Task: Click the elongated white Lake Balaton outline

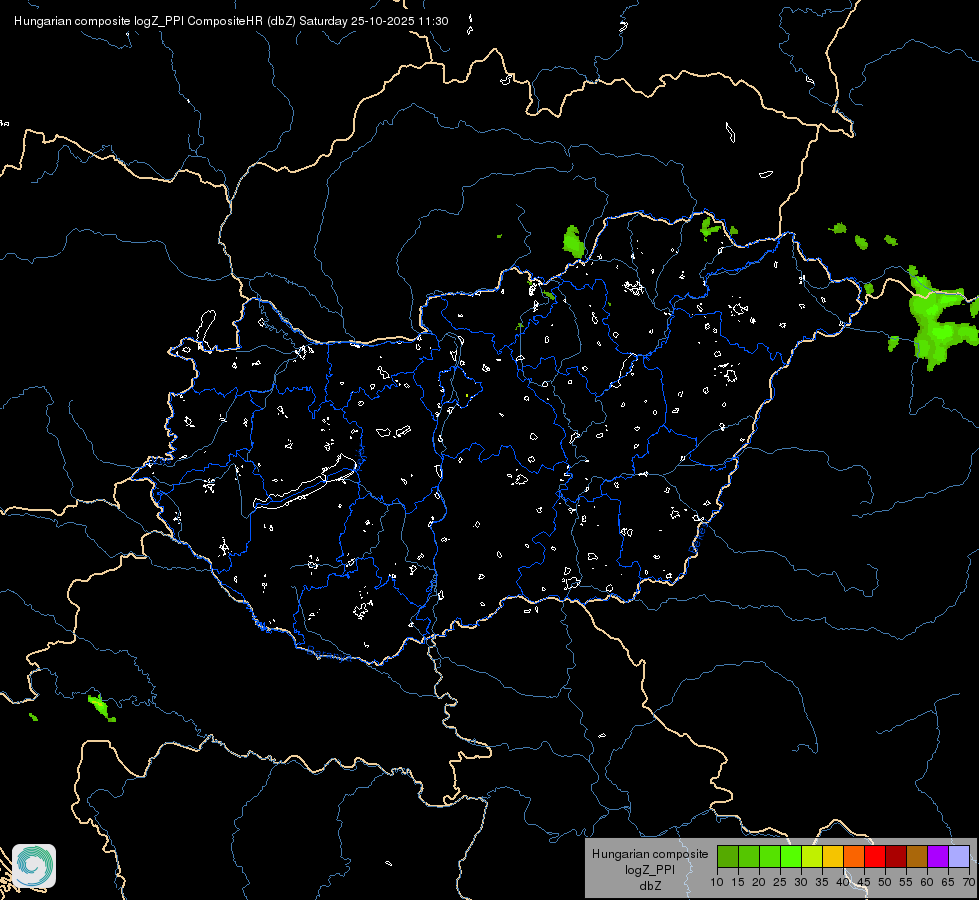Action: point(305,483)
